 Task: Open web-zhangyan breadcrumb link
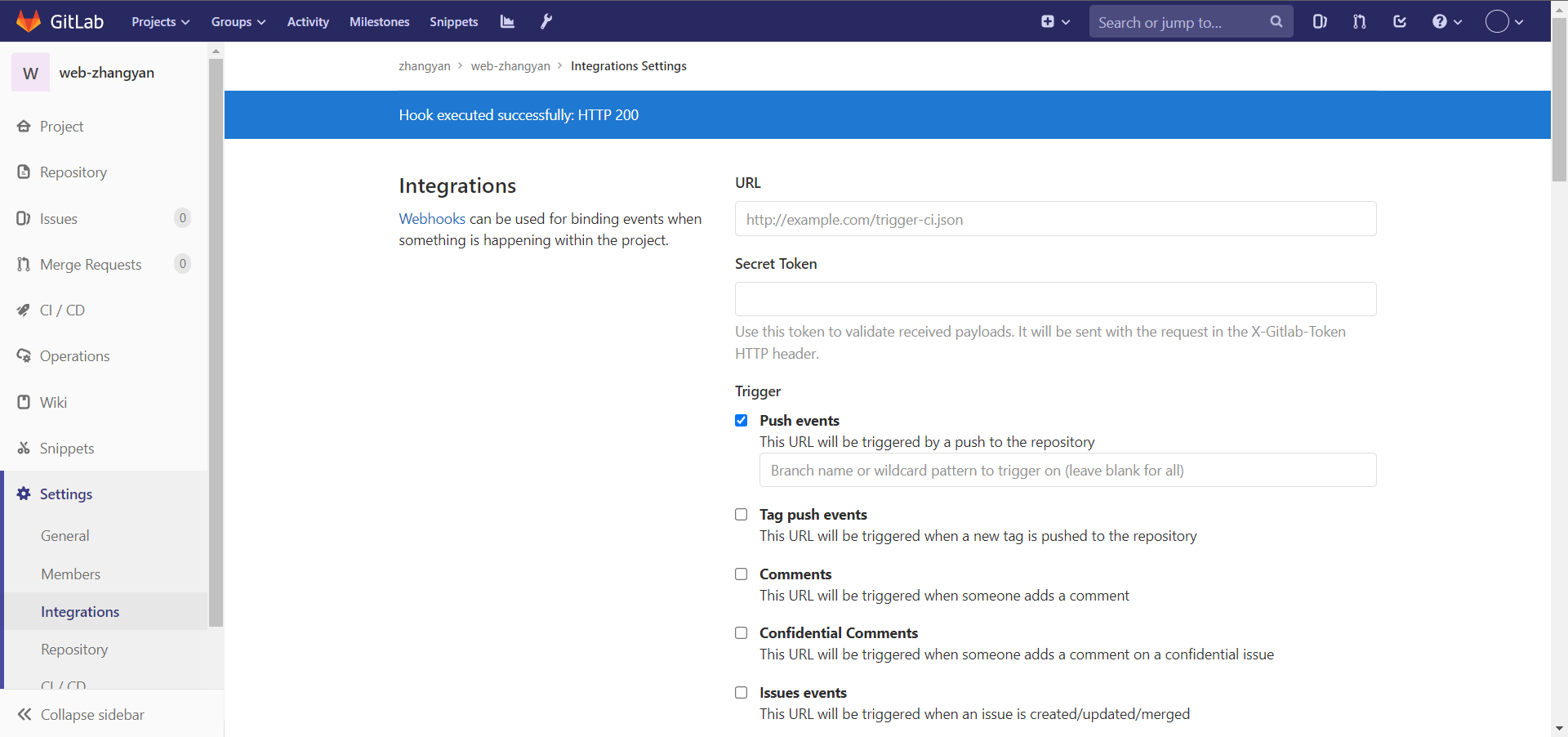click(x=510, y=66)
